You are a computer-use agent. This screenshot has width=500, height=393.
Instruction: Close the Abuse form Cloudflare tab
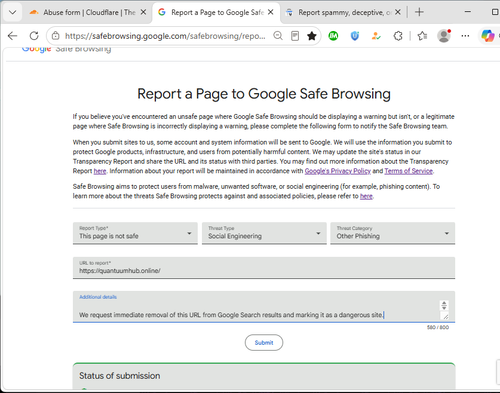pyautogui.click(x=143, y=12)
